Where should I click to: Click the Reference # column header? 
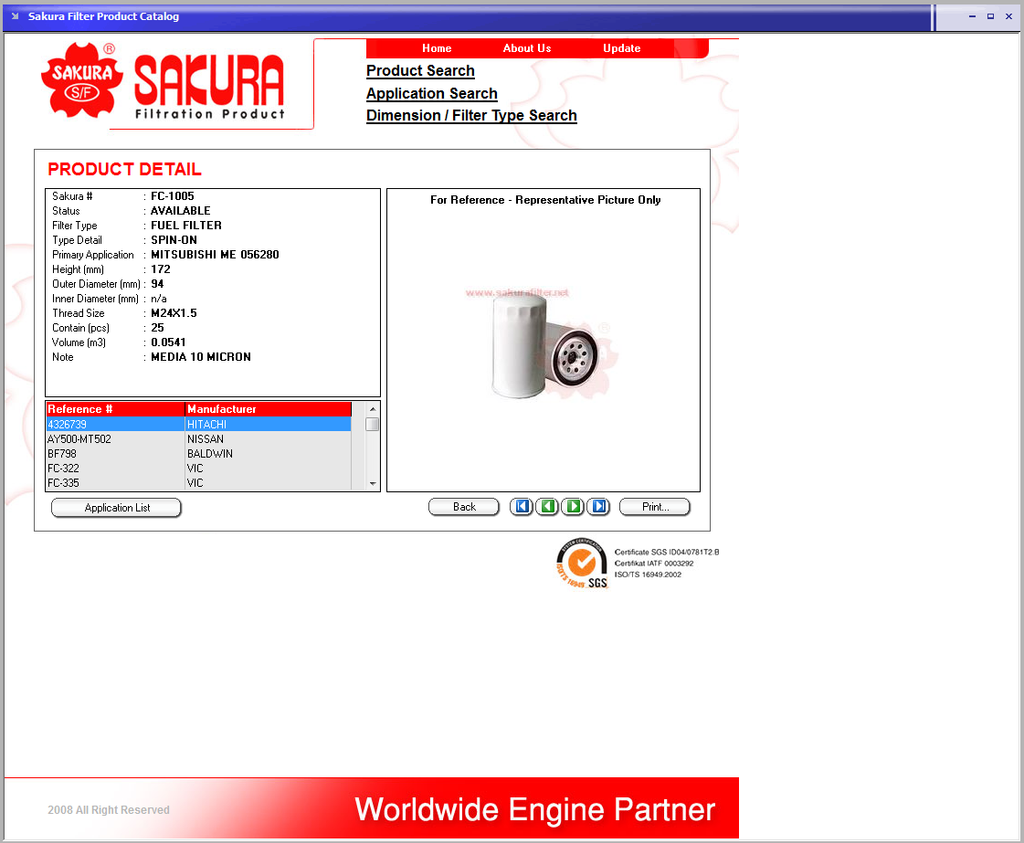[116, 409]
